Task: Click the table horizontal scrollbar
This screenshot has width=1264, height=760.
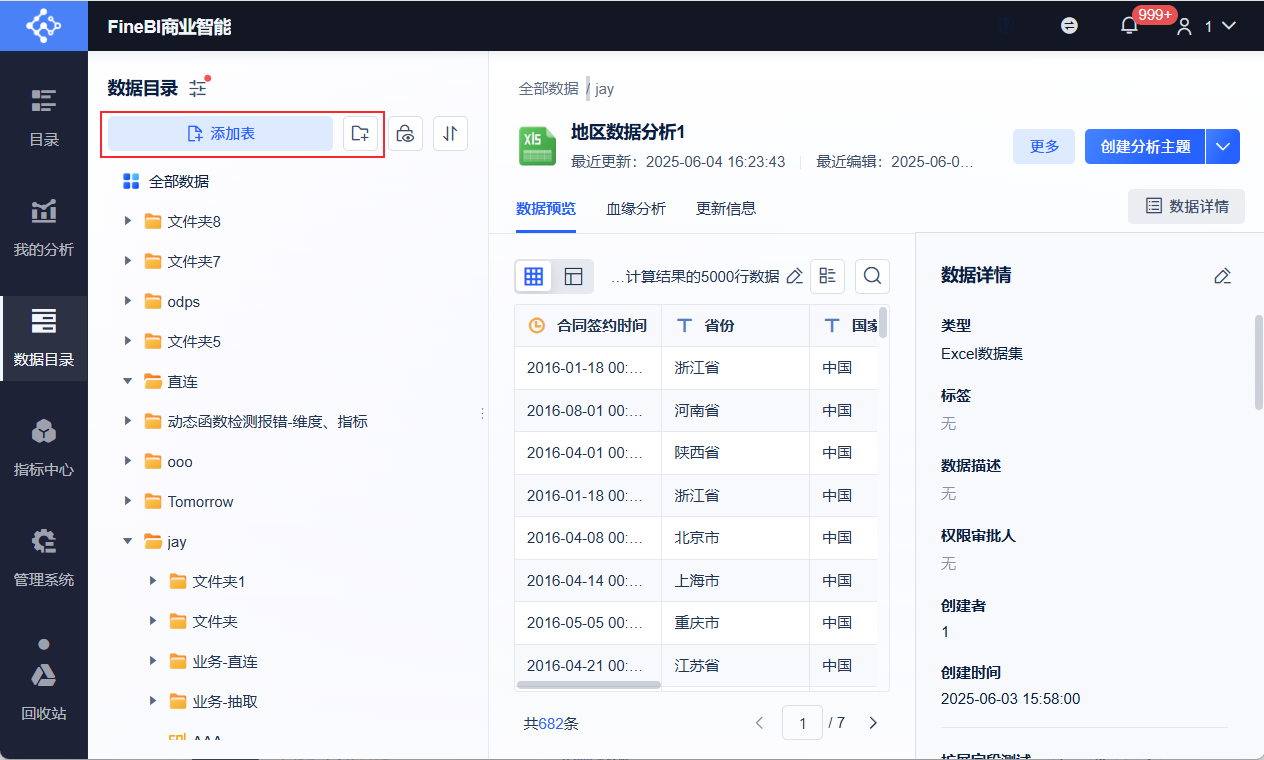Action: (x=589, y=685)
